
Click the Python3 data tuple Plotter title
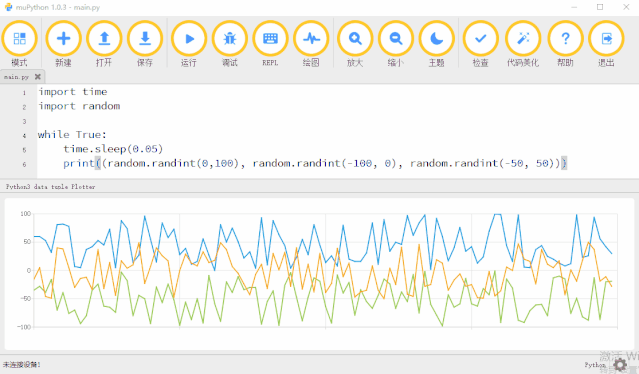tap(51, 187)
